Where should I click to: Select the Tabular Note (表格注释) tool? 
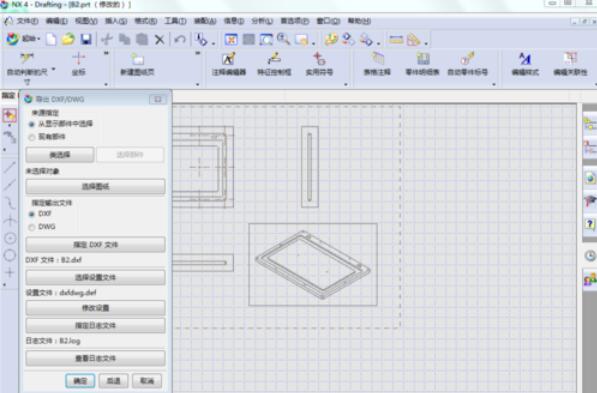[377, 64]
